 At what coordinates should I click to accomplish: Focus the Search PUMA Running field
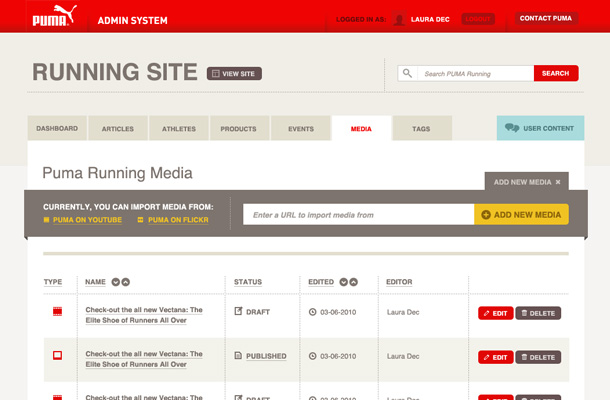click(475, 73)
